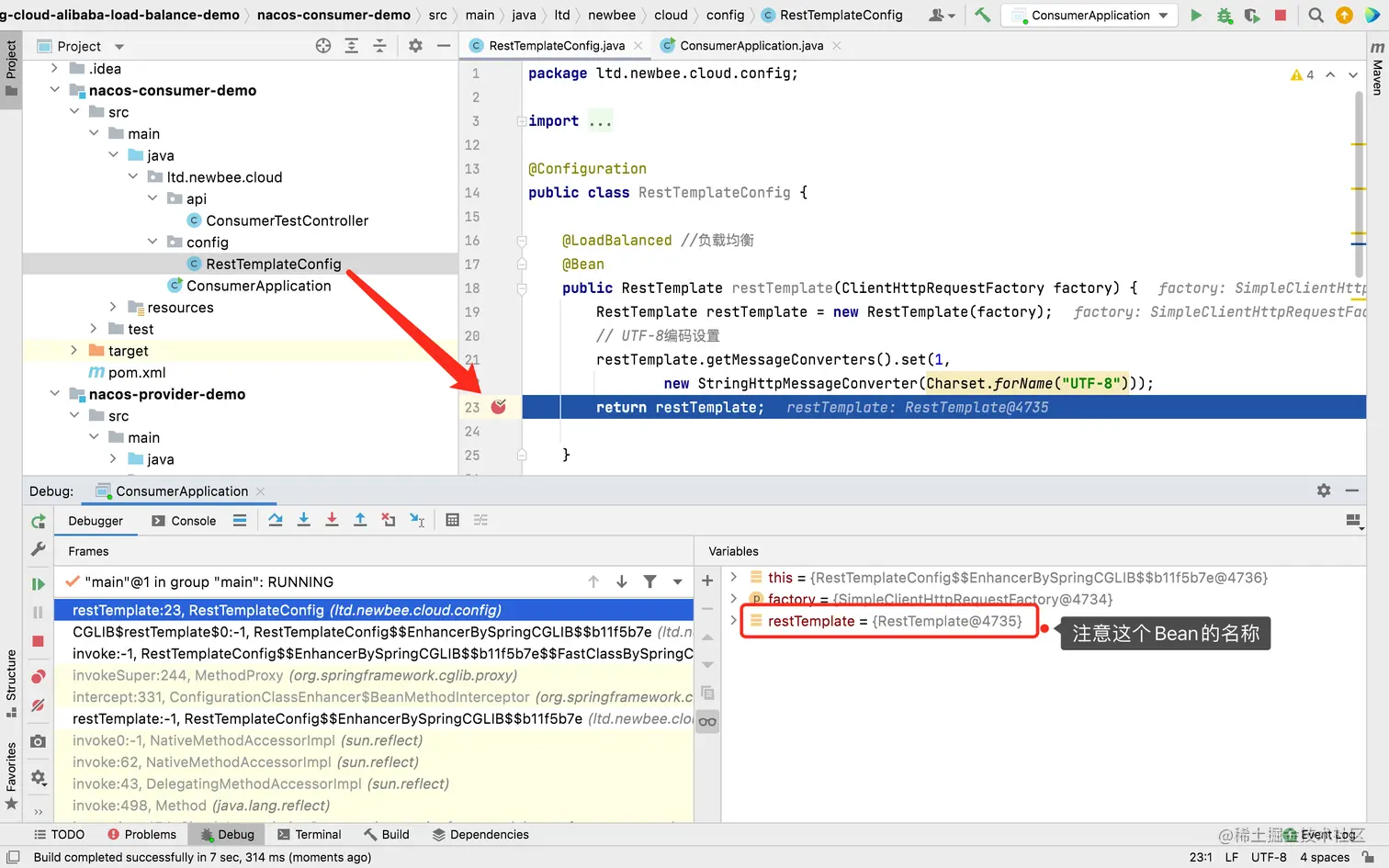Expand the restTemplate variable node
The height and width of the screenshot is (868, 1389).
734,621
